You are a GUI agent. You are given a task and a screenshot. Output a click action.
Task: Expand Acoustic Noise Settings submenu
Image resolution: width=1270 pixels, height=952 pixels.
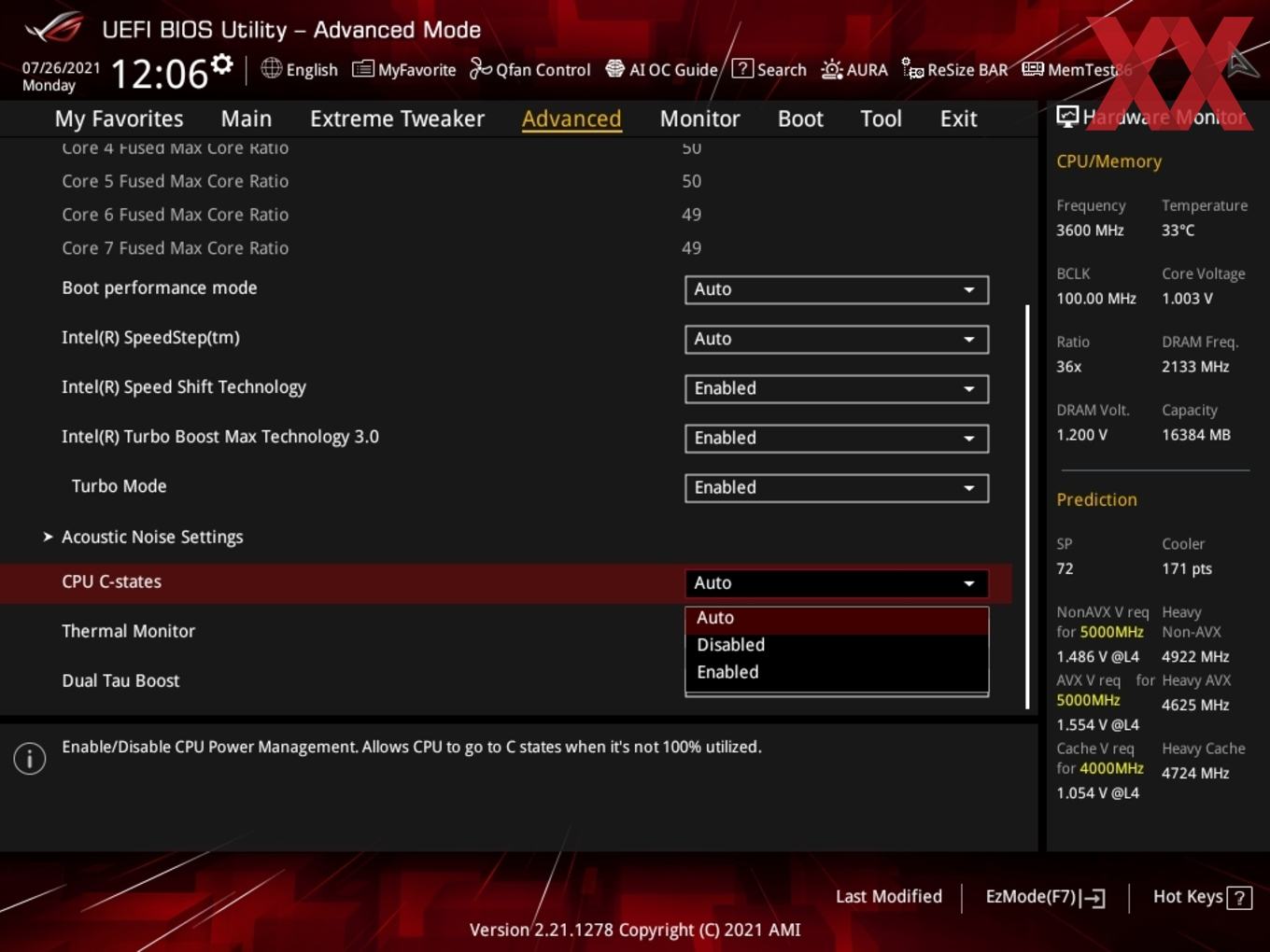pos(152,537)
